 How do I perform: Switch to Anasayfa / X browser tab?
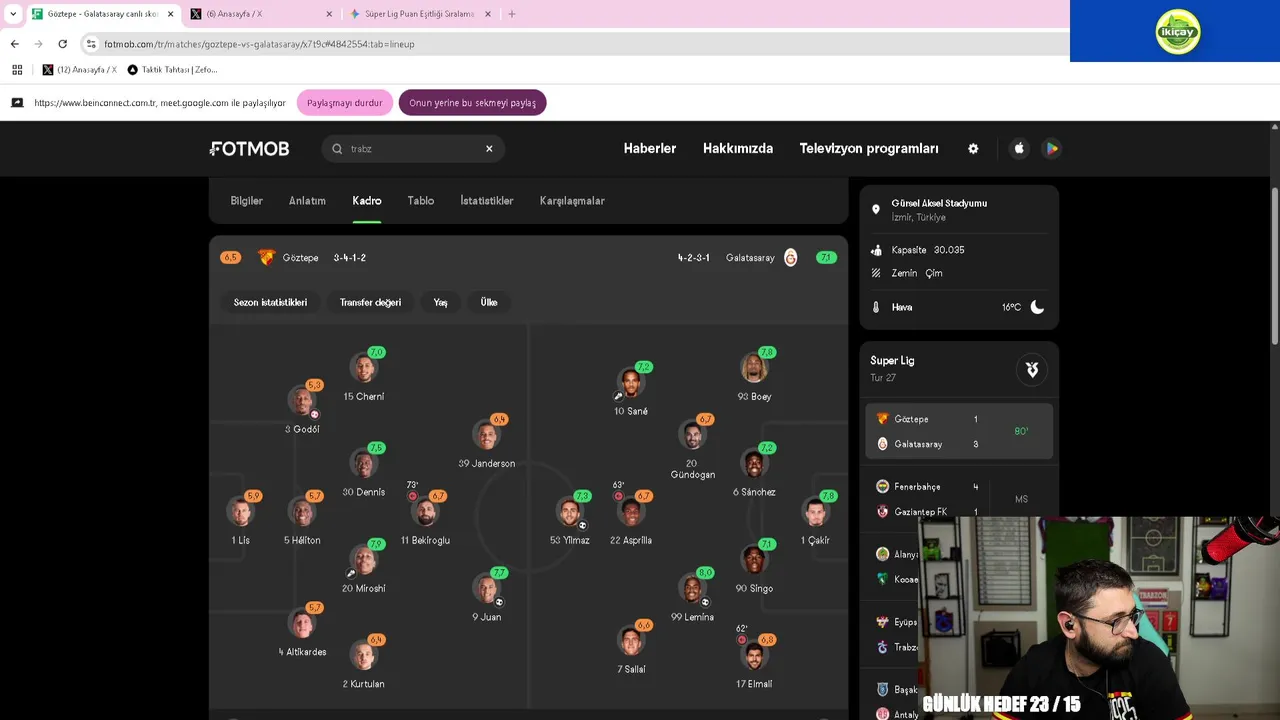click(260, 14)
